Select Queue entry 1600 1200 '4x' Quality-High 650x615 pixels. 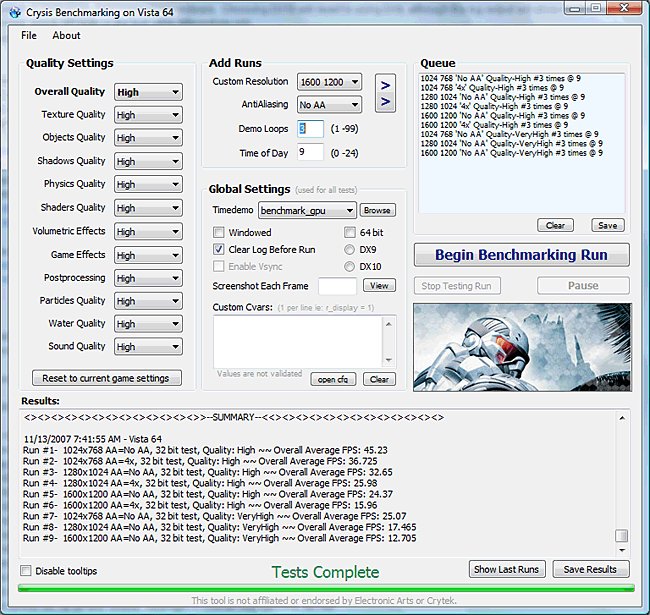point(494,125)
